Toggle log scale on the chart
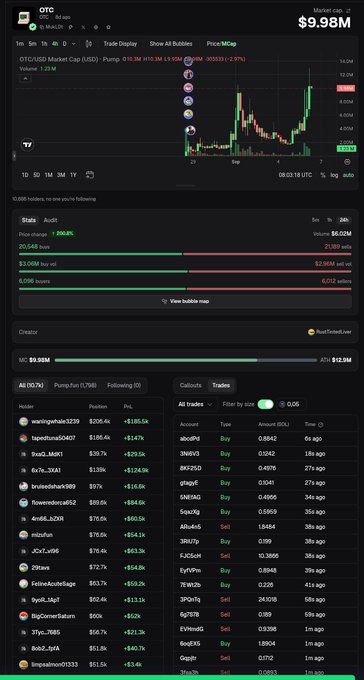Viewport: 364px width, 680px height. (x=334, y=175)
